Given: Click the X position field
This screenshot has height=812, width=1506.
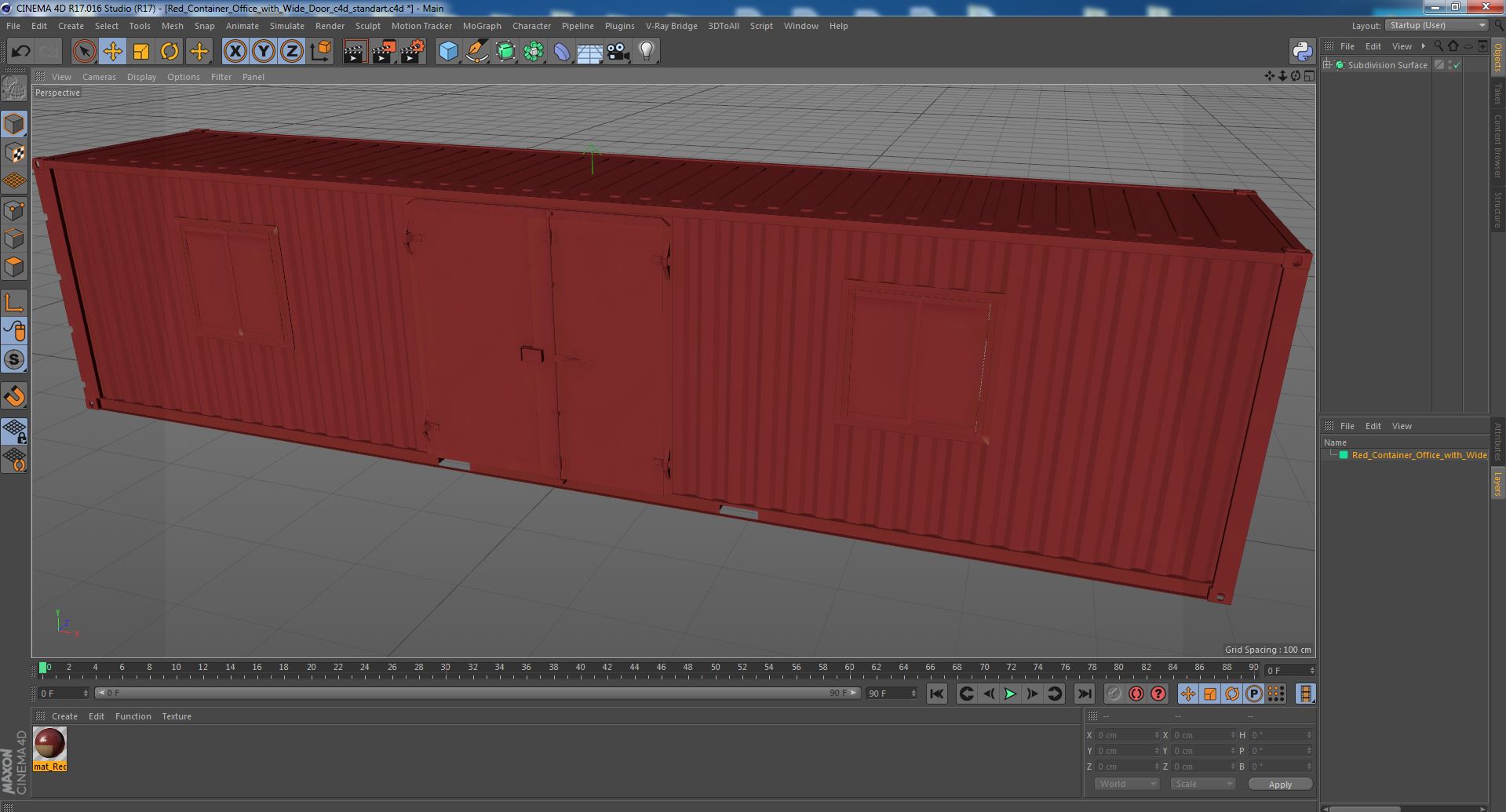Looking at the screenshot, I should tap(1126, 735).
